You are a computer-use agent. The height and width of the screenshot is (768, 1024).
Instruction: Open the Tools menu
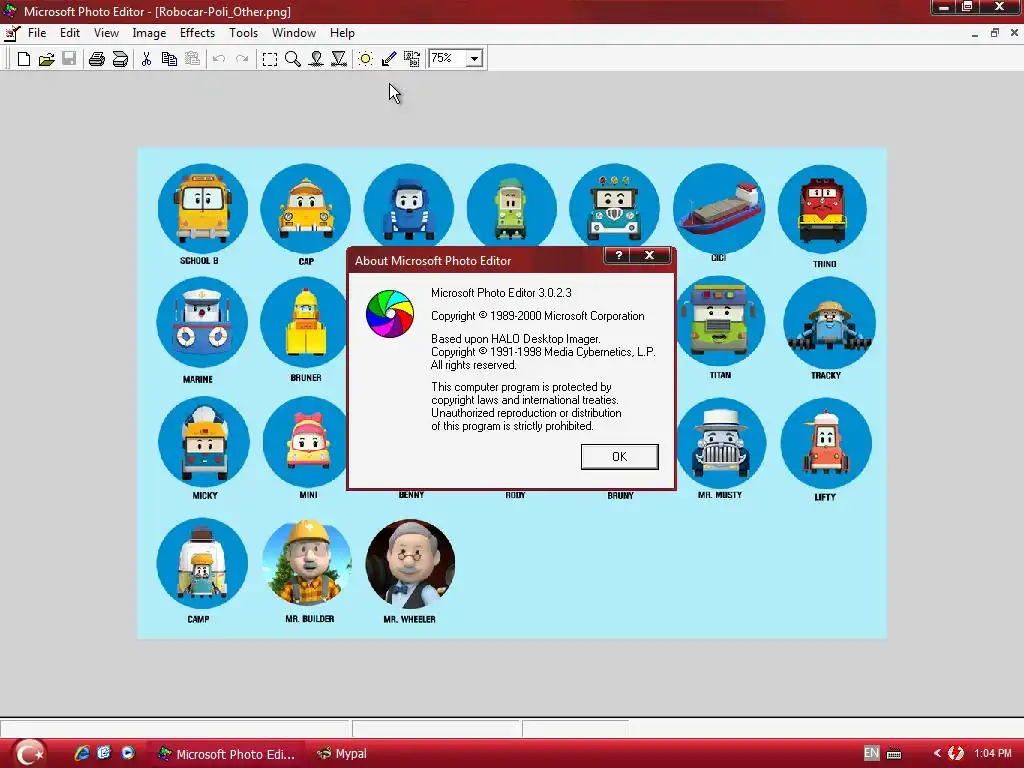pyautogui.click(x=244, y=33)
